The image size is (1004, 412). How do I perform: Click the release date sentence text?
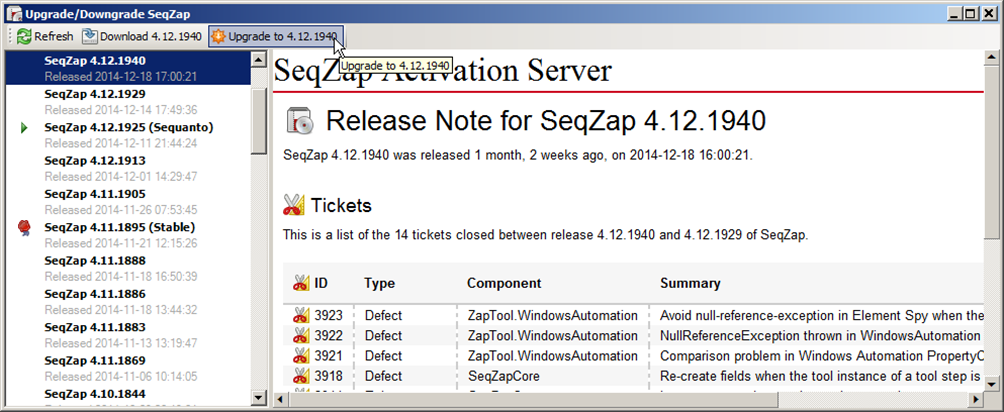518,155
